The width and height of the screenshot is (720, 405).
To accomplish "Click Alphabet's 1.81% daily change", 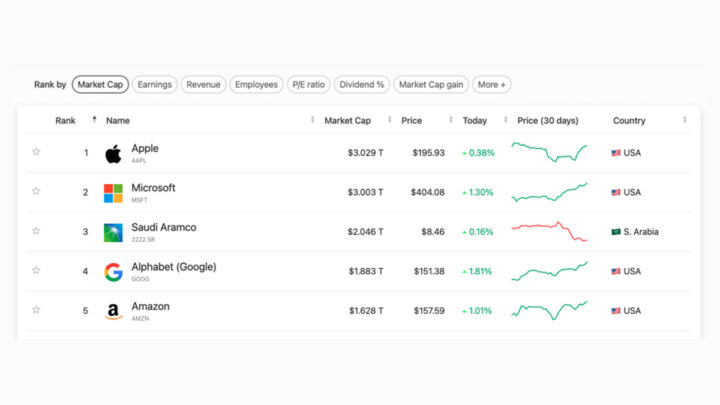I will click(x=477, y=271).
